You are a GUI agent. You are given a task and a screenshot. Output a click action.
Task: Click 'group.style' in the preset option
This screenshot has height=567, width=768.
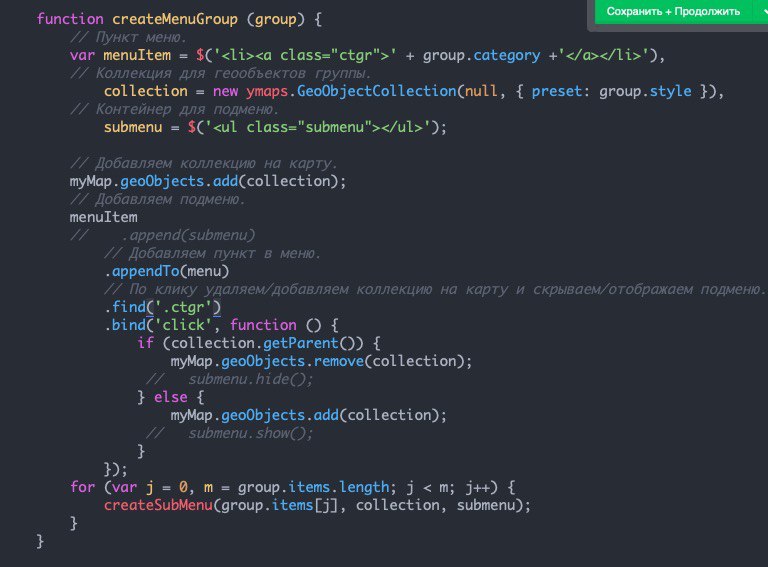645,91
